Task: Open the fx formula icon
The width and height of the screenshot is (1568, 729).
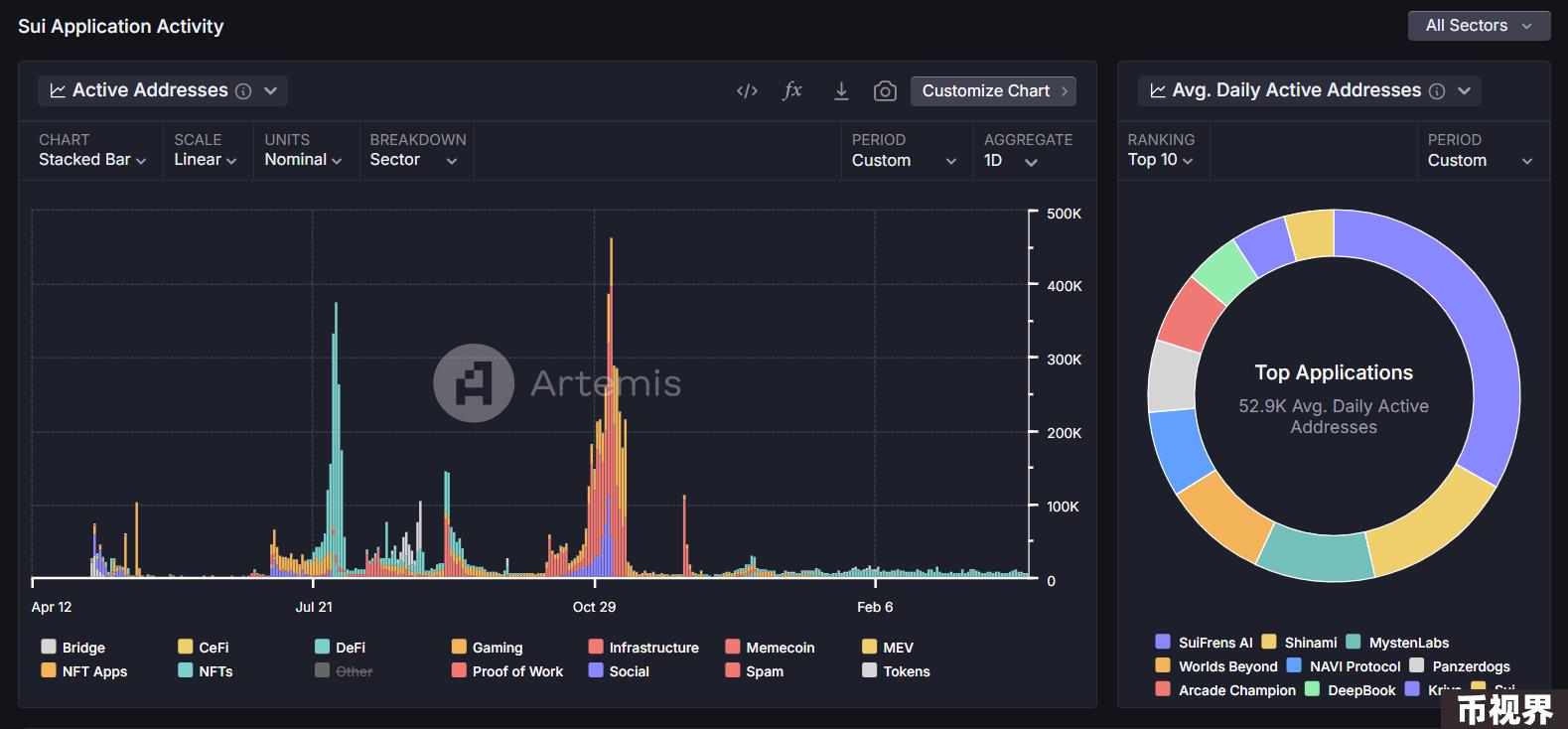Action: click(791, 90)
